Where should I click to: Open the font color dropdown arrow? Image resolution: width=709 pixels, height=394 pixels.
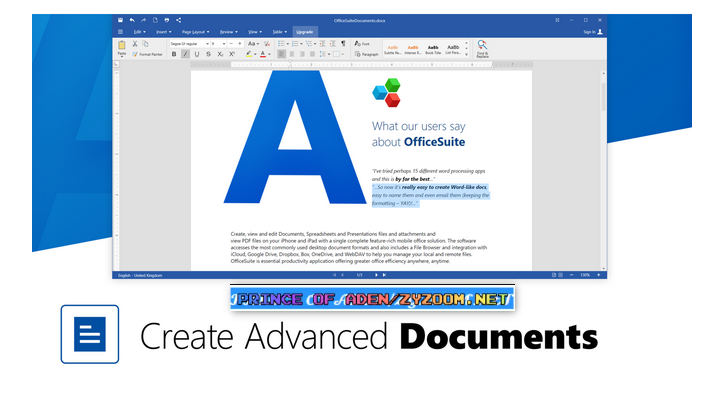(x=269, y=54)
